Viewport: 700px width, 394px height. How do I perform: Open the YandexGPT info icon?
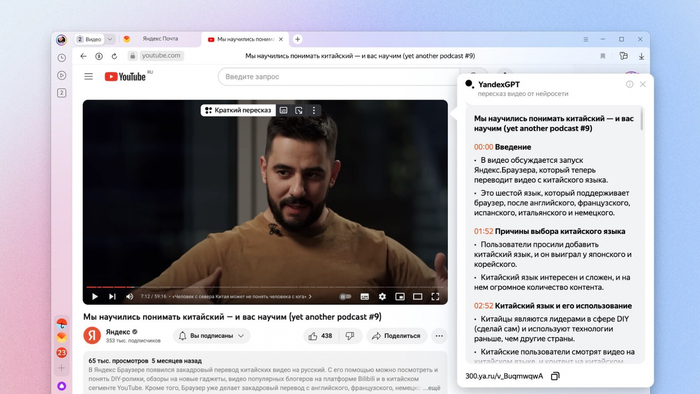click(x=629, y=84)
